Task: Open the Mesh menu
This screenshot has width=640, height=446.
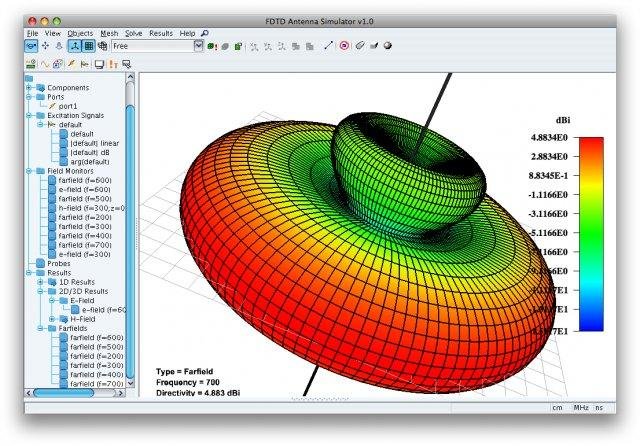Action: tap(108, 33)
